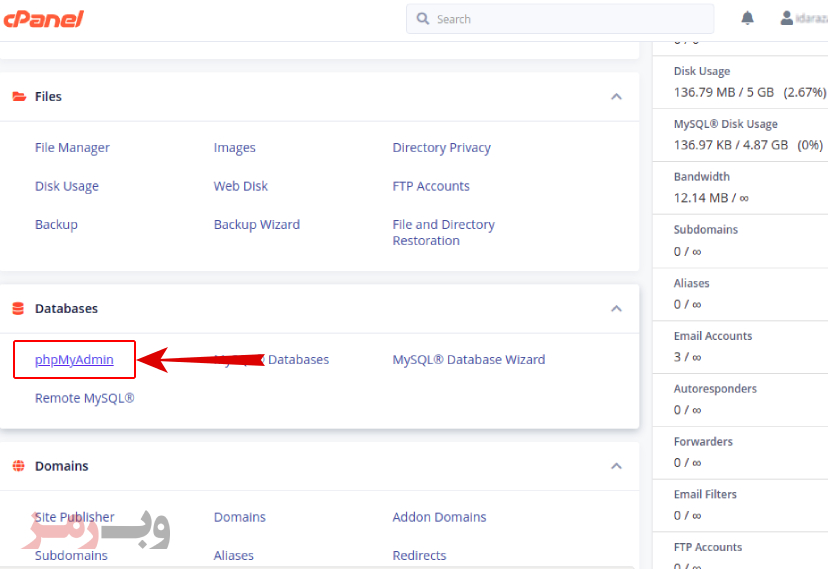The height and width of the screenshot is (569, 828).
Task: Click the 136.97 KB / 4.87 GB value
Action: [x=731, y=145]
